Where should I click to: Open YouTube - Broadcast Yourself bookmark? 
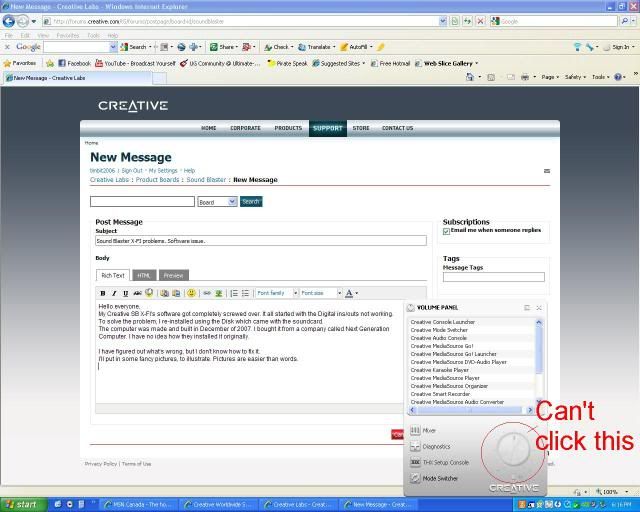click(136, 63)
